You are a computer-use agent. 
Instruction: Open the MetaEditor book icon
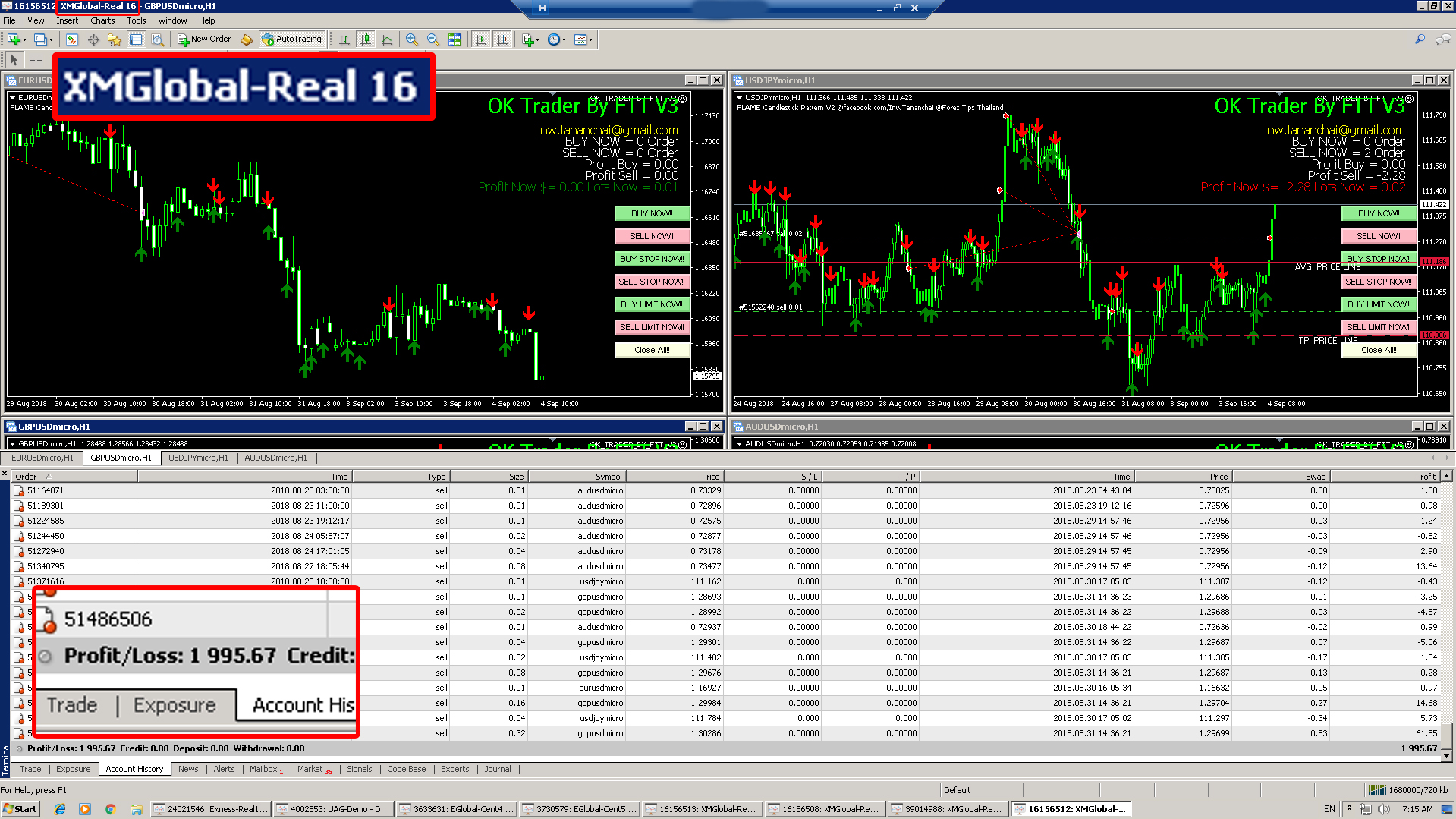pos(247,39)
